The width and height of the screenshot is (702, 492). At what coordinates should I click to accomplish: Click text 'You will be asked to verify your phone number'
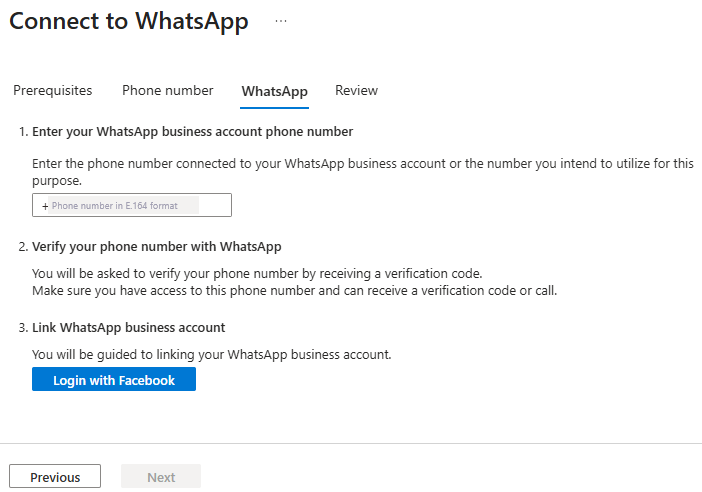point(165,274)
